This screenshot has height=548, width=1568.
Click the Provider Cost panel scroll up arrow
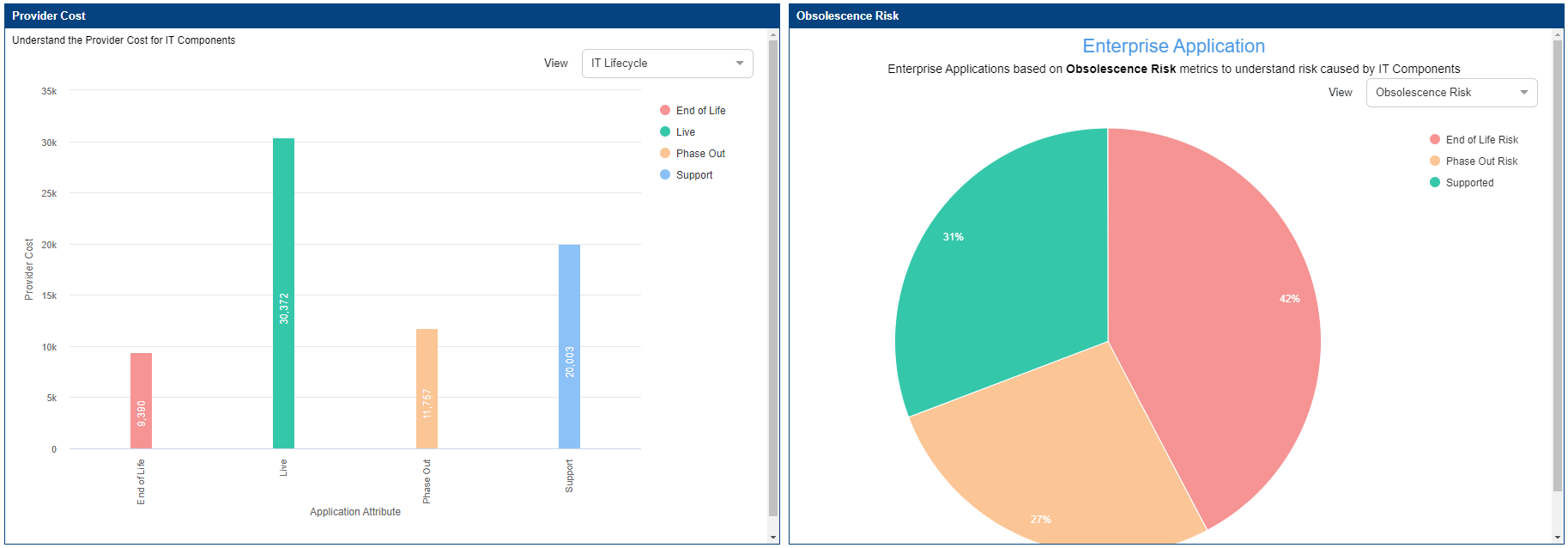(772, 34)
